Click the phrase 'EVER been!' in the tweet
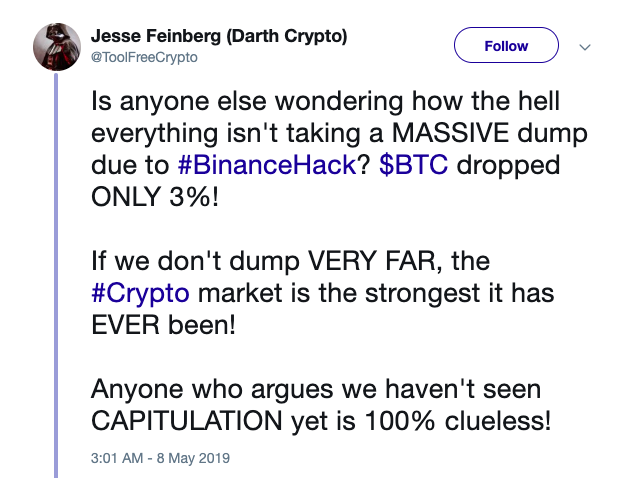Screen dimensions: 621x478 pyautogui.click(x=163, y=325)
